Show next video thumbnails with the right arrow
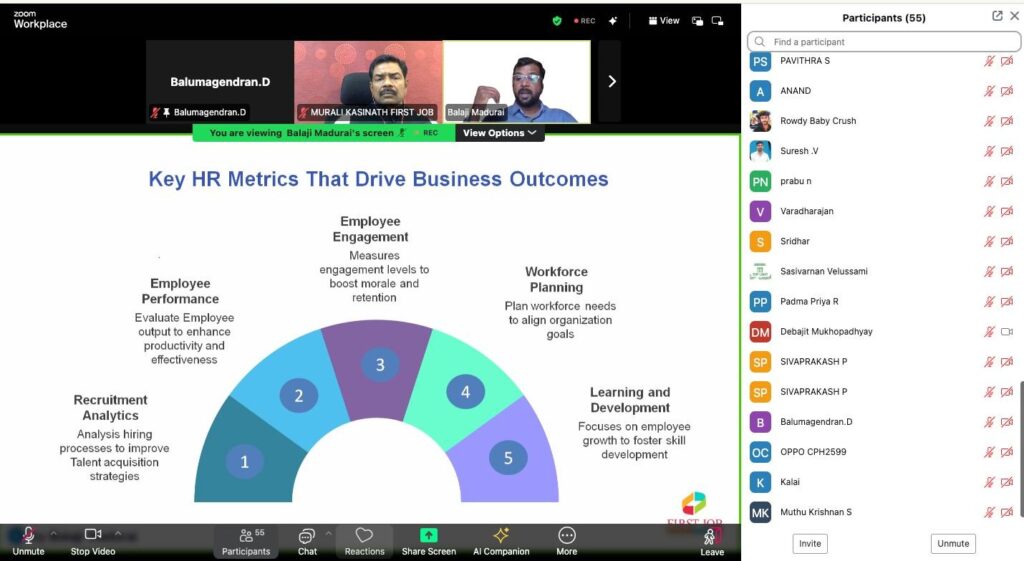This screenshot has width=1024, height=561. (612, 81)
